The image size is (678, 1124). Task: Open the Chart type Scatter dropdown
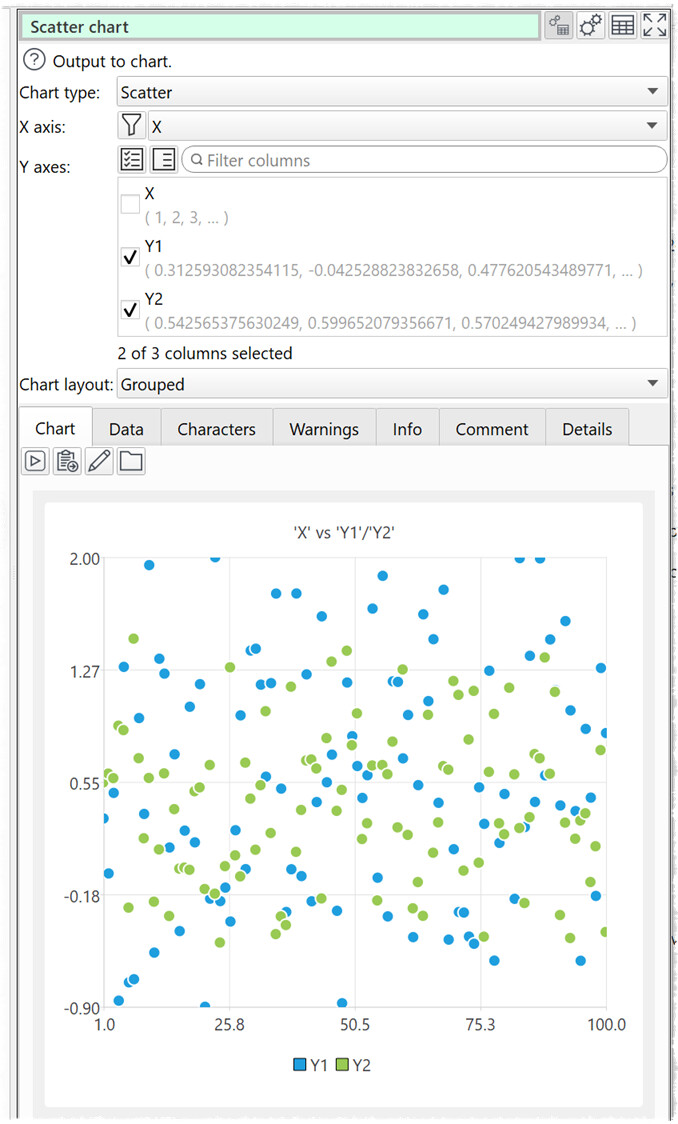(392, 92)
